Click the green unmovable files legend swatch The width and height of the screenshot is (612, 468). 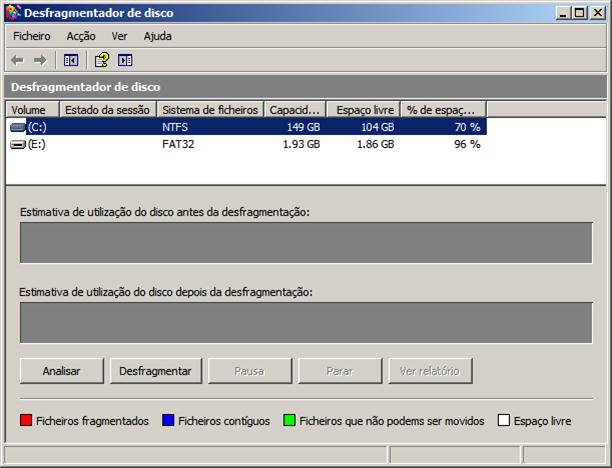[289, 421]
